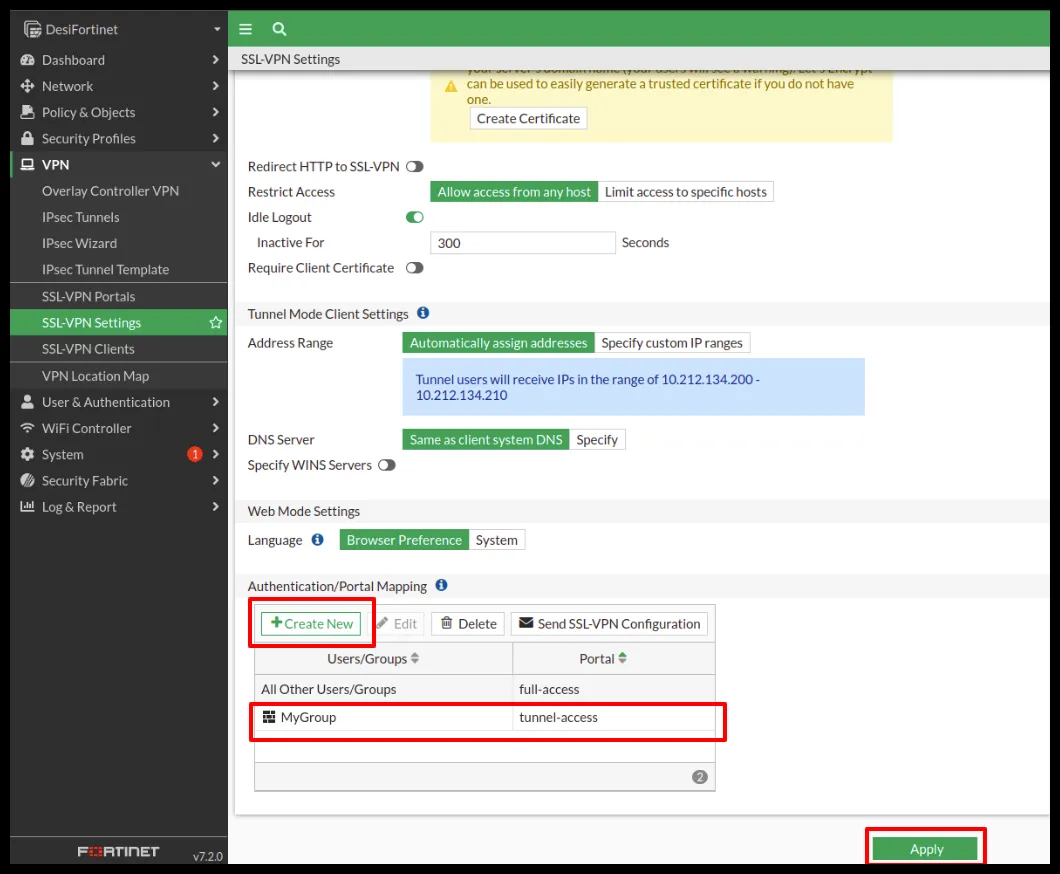This screenshot has height=874, width=1060.
Task: Click the Network cross-arrows icon
Action: point(28,86)
